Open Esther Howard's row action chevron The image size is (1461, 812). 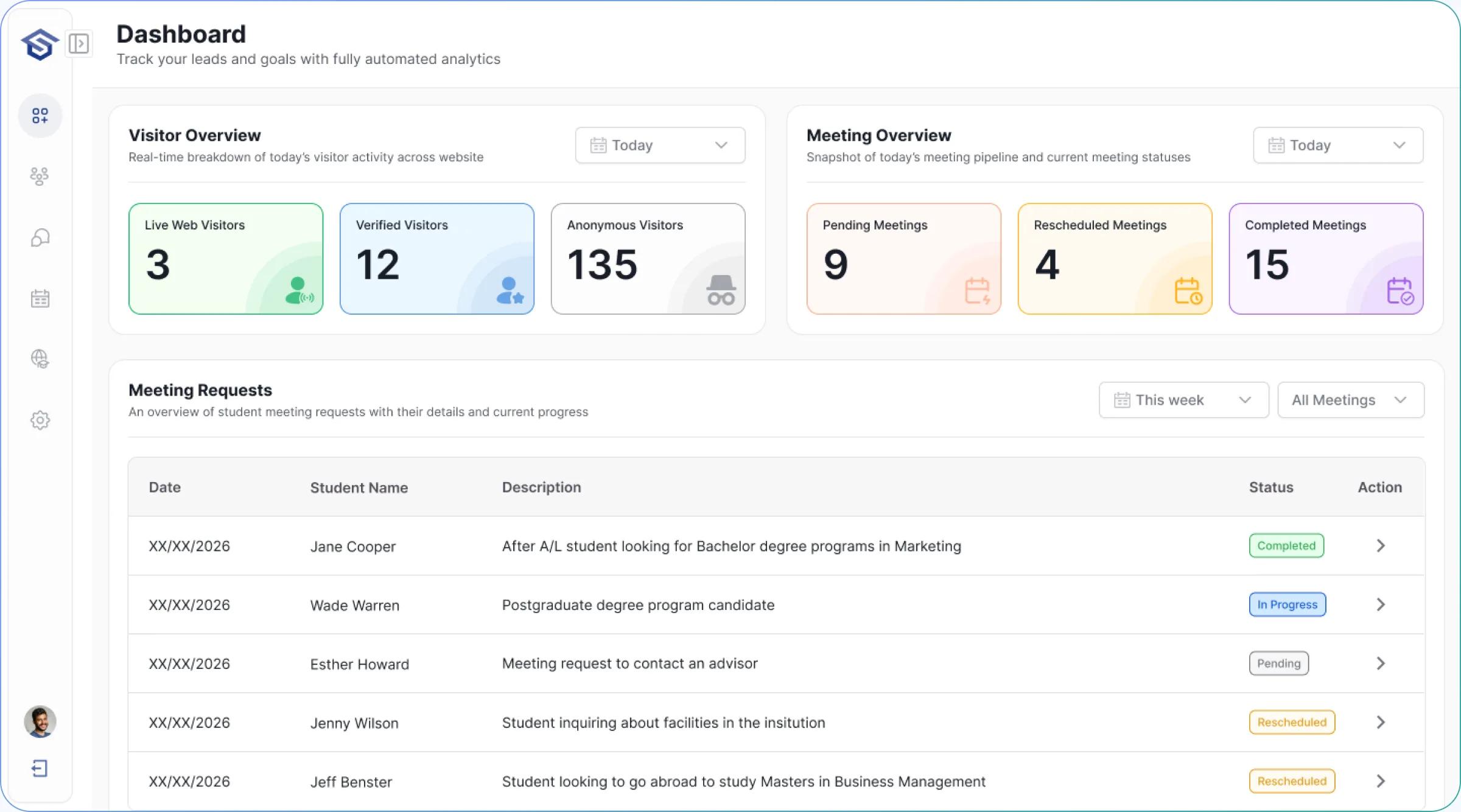[x=1381, y=663]
